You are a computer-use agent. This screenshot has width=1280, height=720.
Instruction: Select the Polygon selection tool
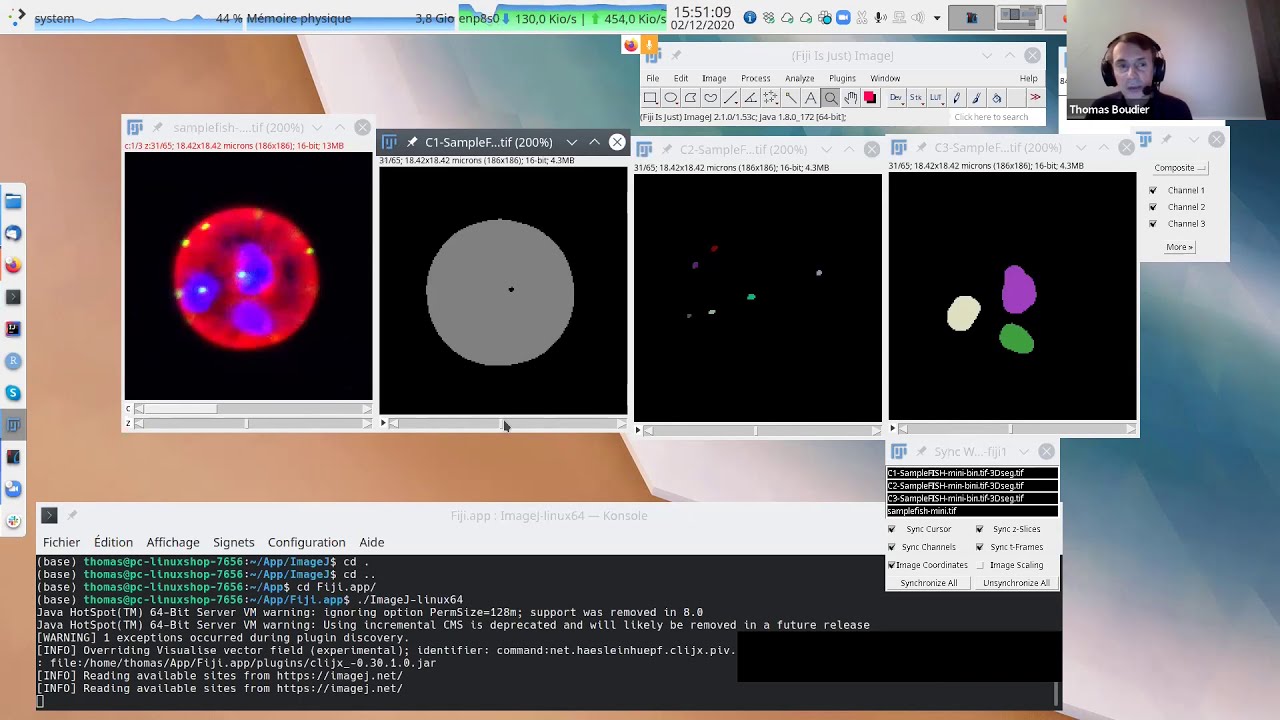click(690, 98)
